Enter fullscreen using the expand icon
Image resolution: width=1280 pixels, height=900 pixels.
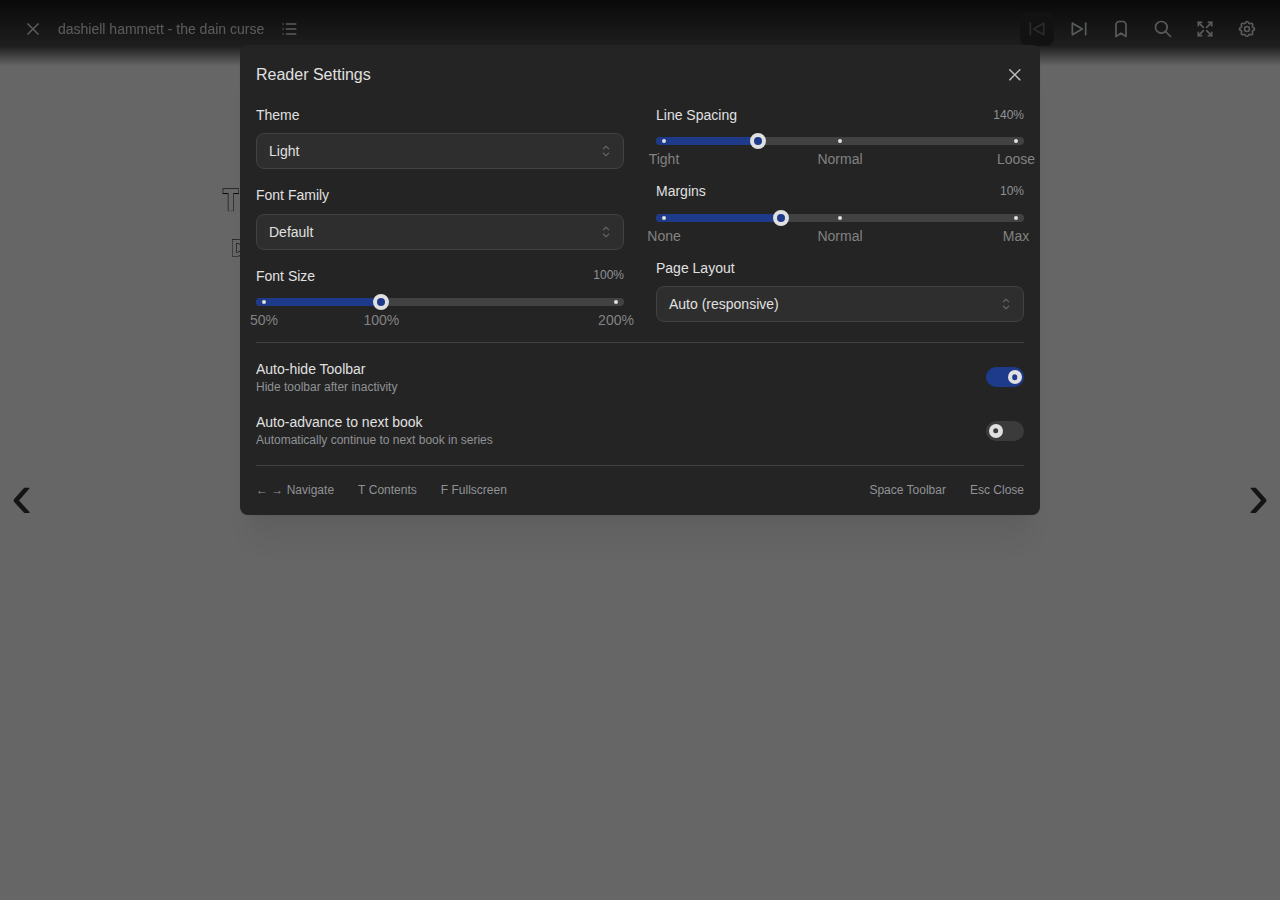1205,29
